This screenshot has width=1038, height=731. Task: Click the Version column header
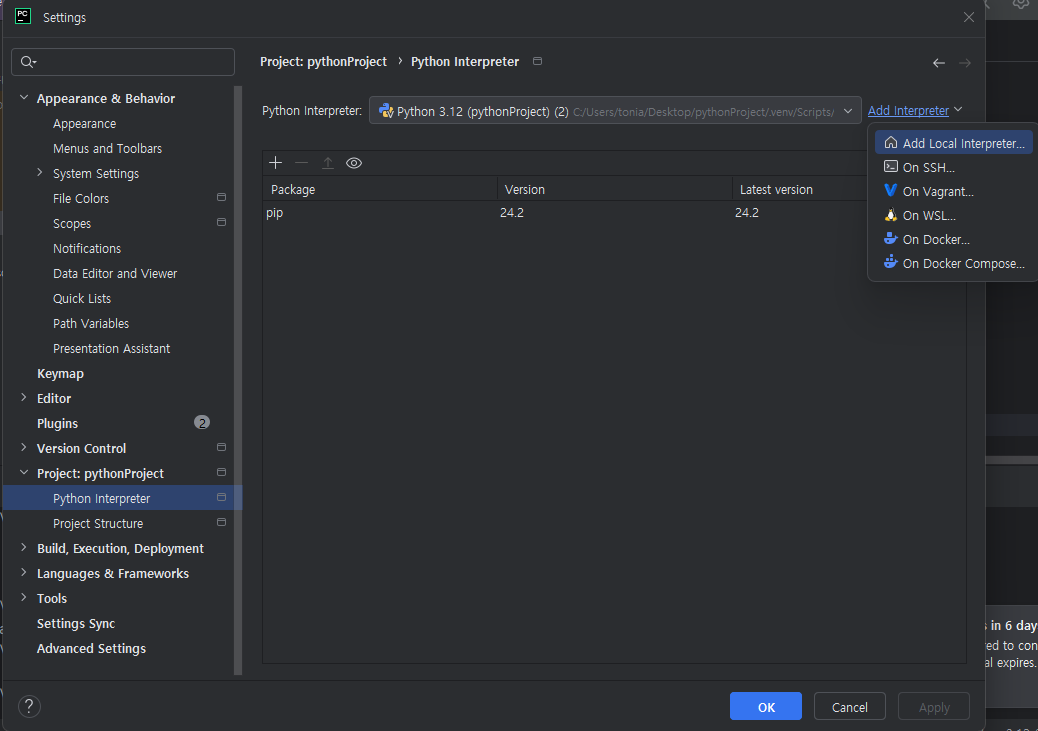click(614, 189)
